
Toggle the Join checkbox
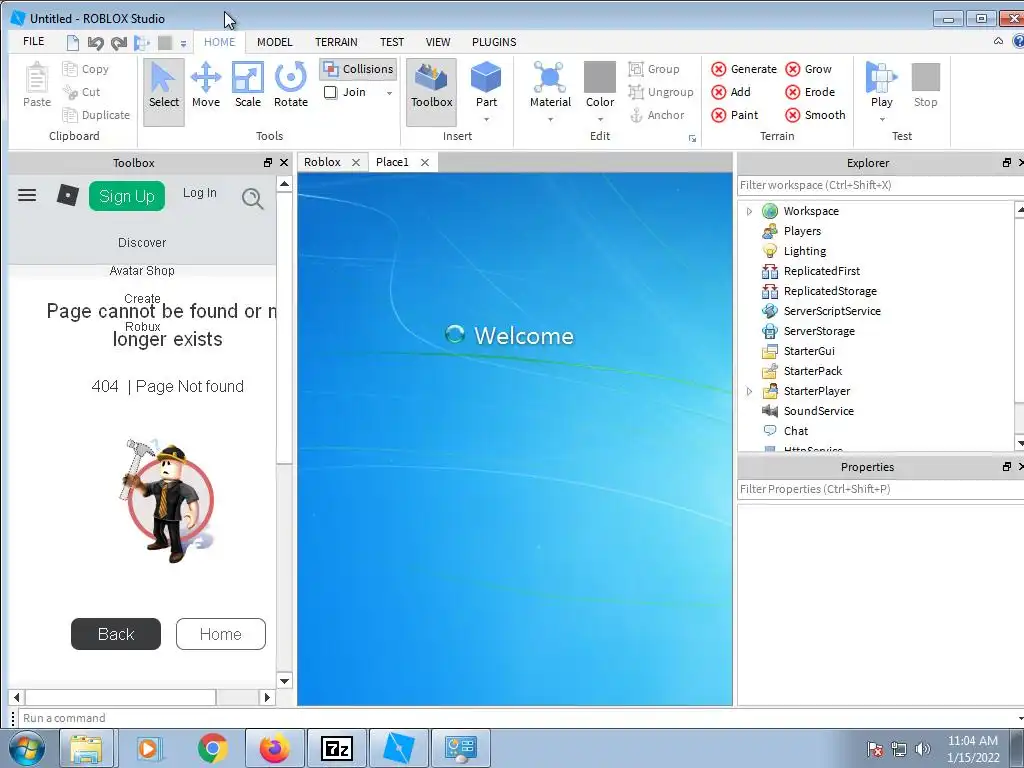tap(330, 92)
